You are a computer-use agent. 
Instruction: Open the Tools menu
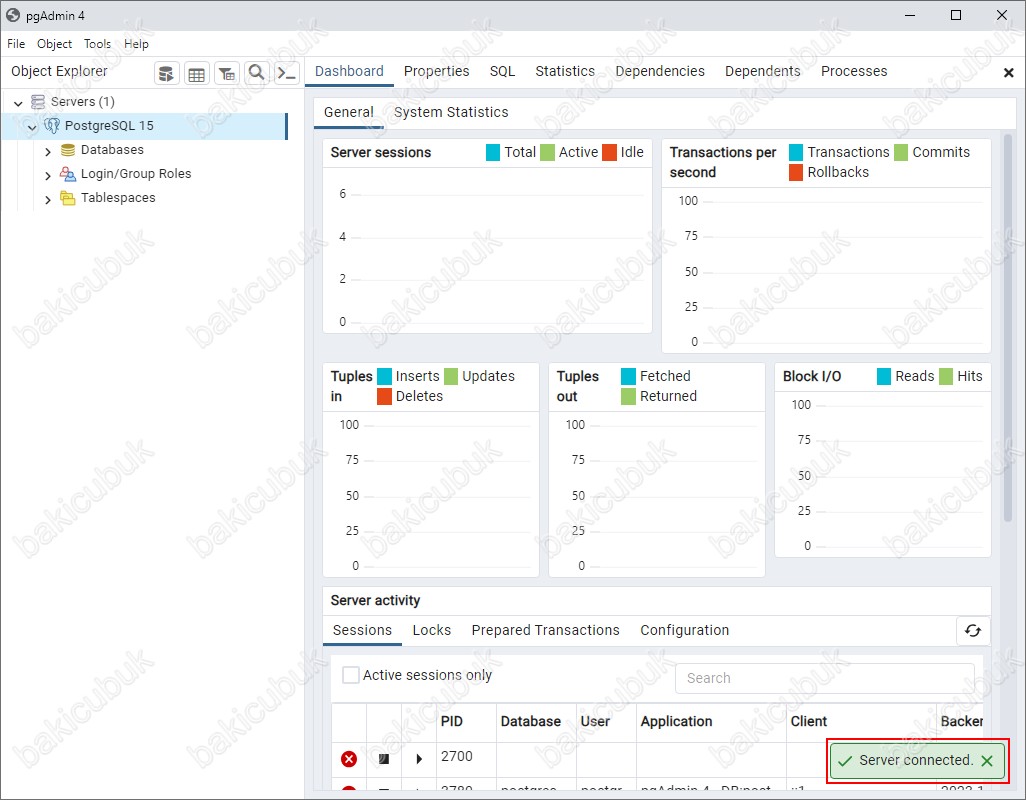[x=97, y=44]
